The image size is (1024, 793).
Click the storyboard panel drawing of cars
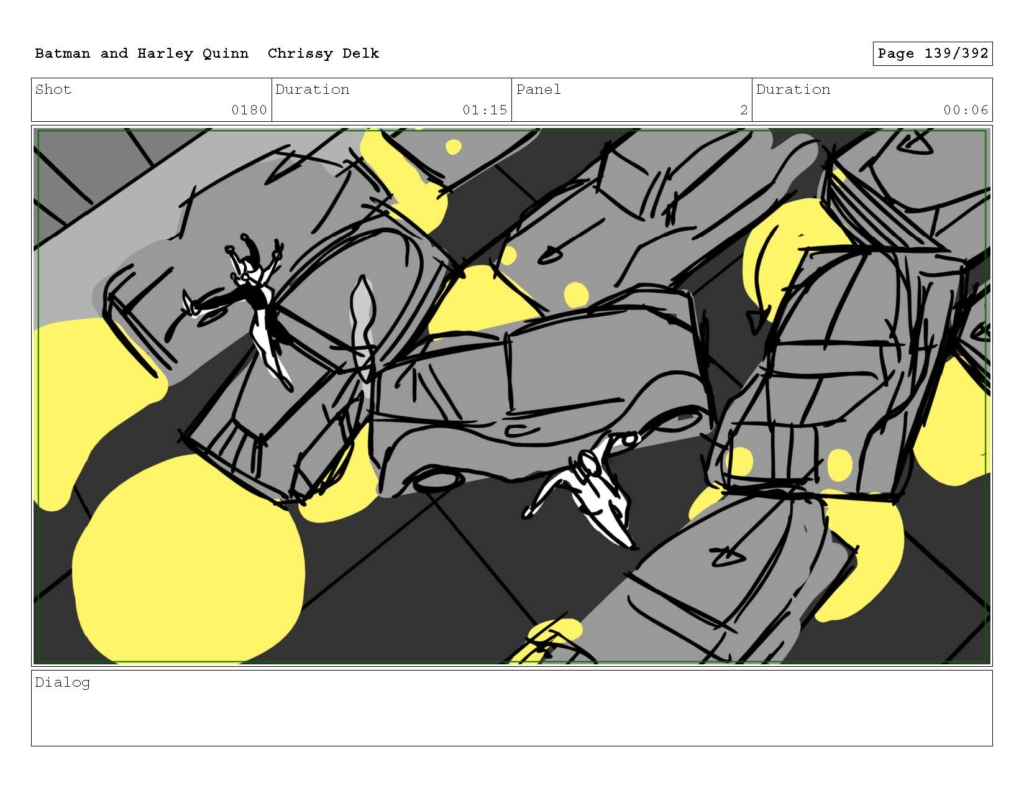(x=512, y=396)
